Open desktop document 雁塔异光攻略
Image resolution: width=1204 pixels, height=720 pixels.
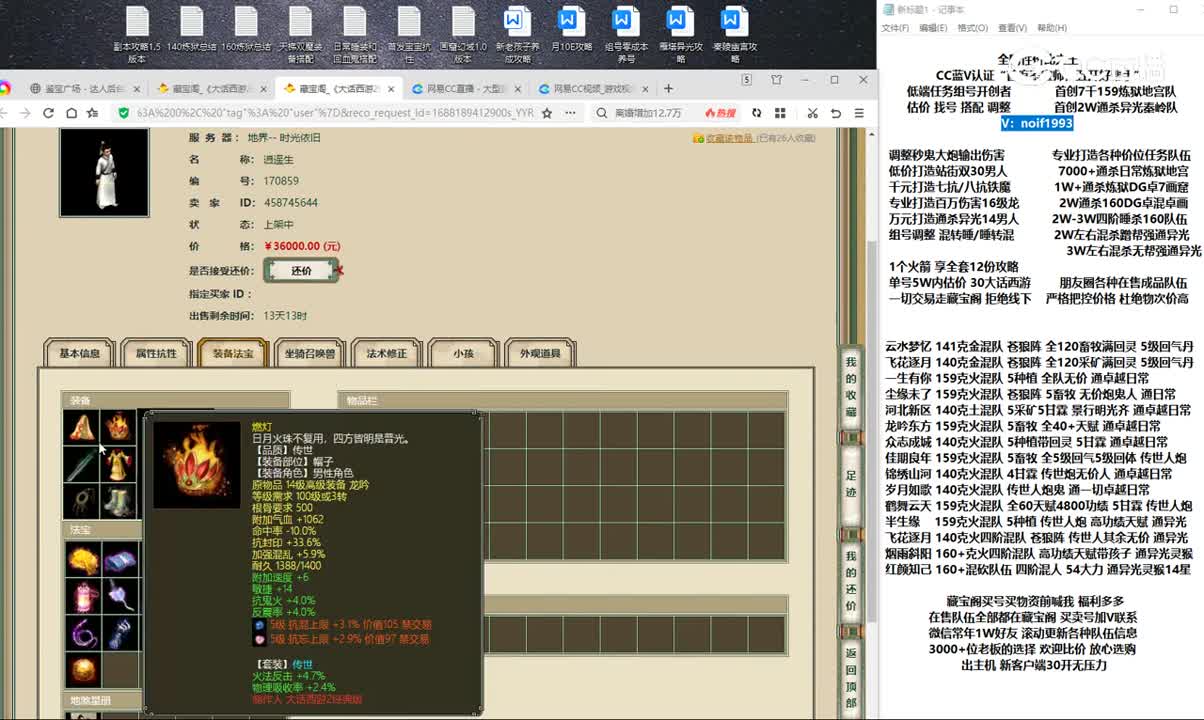[680, 35]
